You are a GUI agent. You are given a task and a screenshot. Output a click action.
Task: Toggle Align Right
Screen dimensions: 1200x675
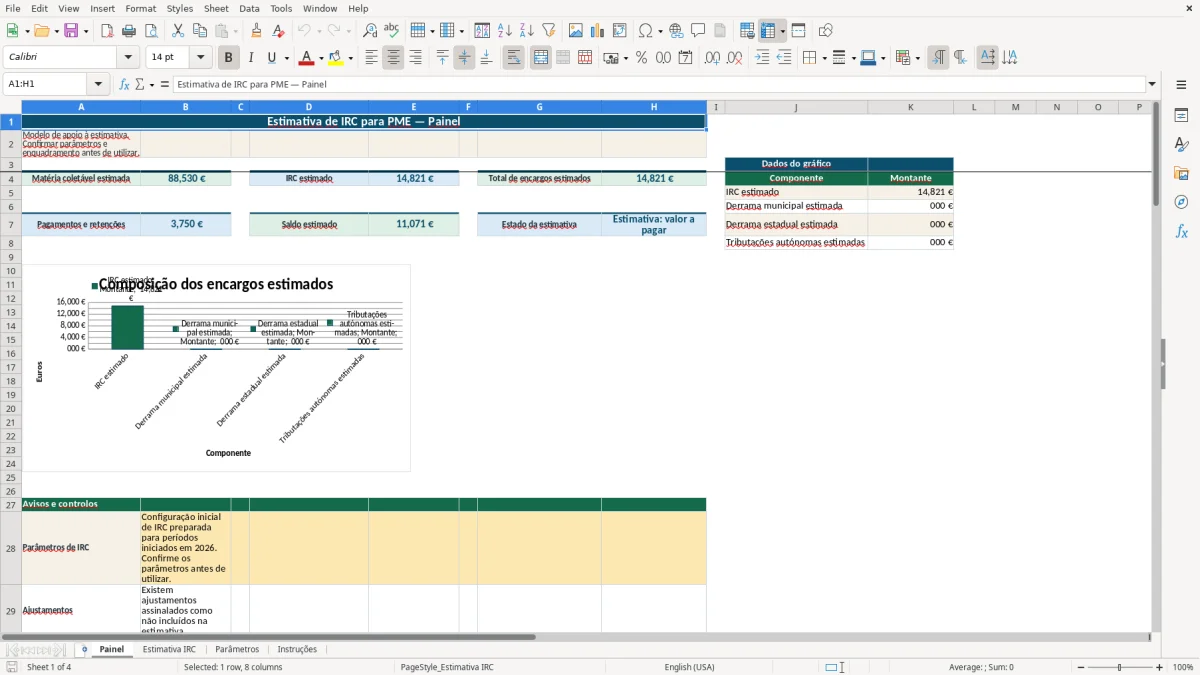[x=415, y=58]
